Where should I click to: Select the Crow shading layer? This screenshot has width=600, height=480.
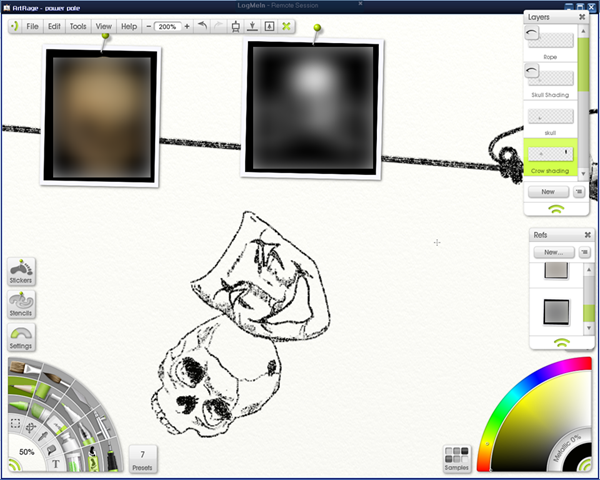pos(550,157)
